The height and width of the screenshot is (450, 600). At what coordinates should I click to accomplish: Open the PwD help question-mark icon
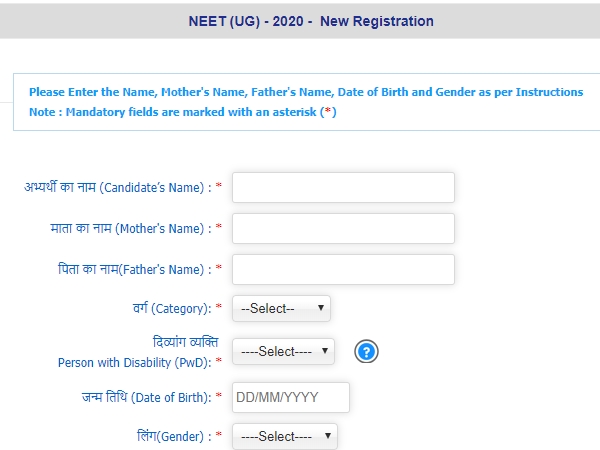[366, 352]
